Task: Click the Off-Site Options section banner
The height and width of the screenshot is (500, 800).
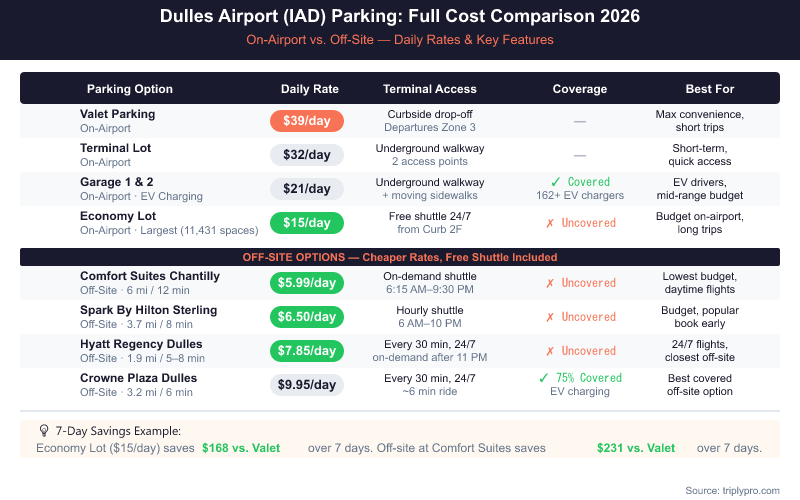Action: pos(400,257)
